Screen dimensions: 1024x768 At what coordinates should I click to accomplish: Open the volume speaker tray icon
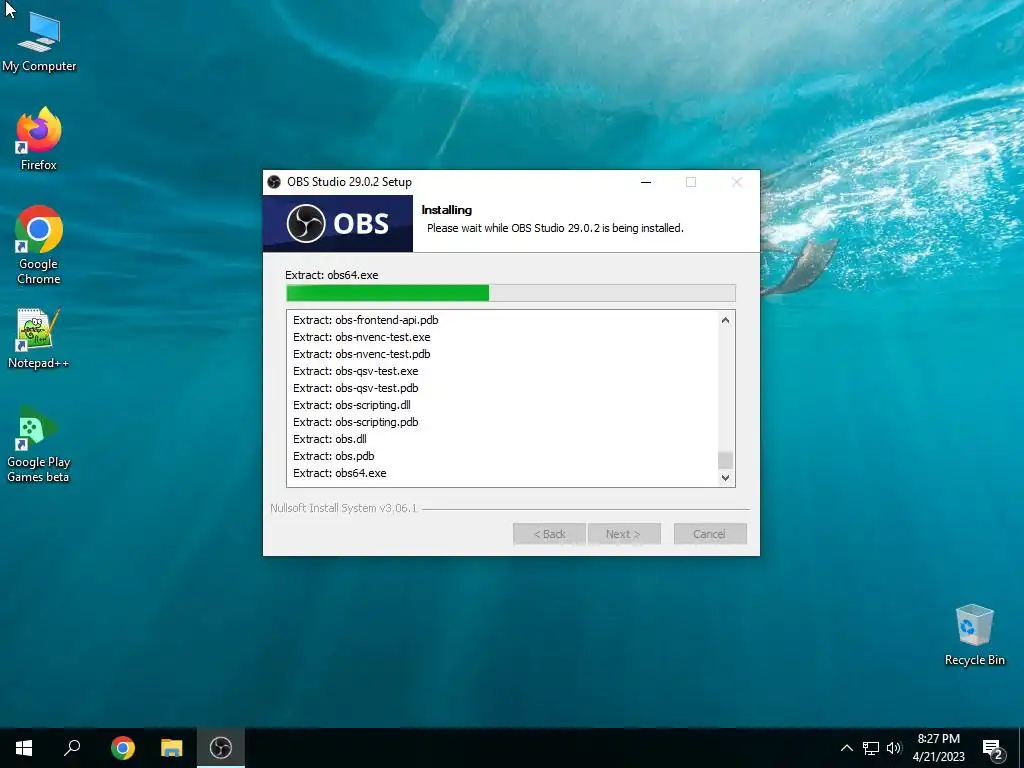pyautogui.click(x=894, y=748)
